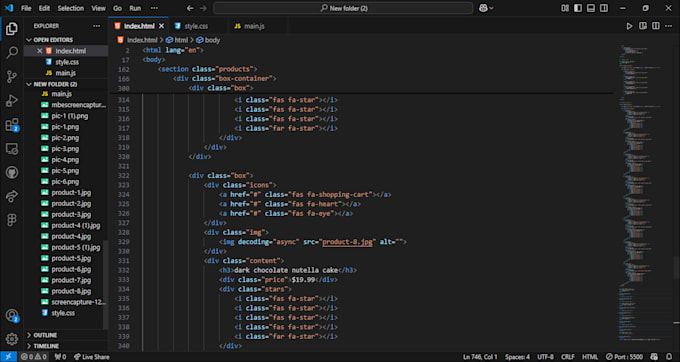Click the remote window indicator in status bar
Viewport: 680px width, 362px height.
pyautogui.click(x=8, y=357)
